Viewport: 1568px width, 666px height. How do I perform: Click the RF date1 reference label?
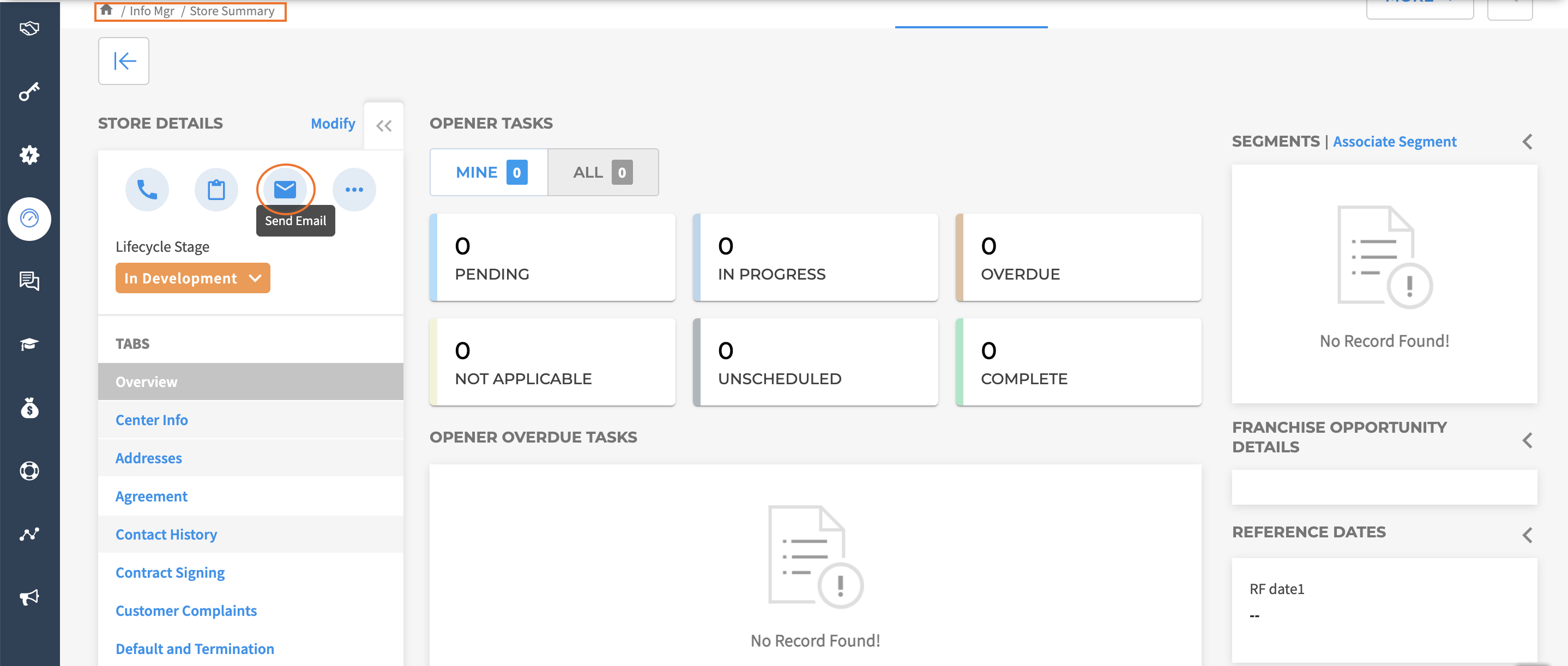click(x=1276, y=589)
